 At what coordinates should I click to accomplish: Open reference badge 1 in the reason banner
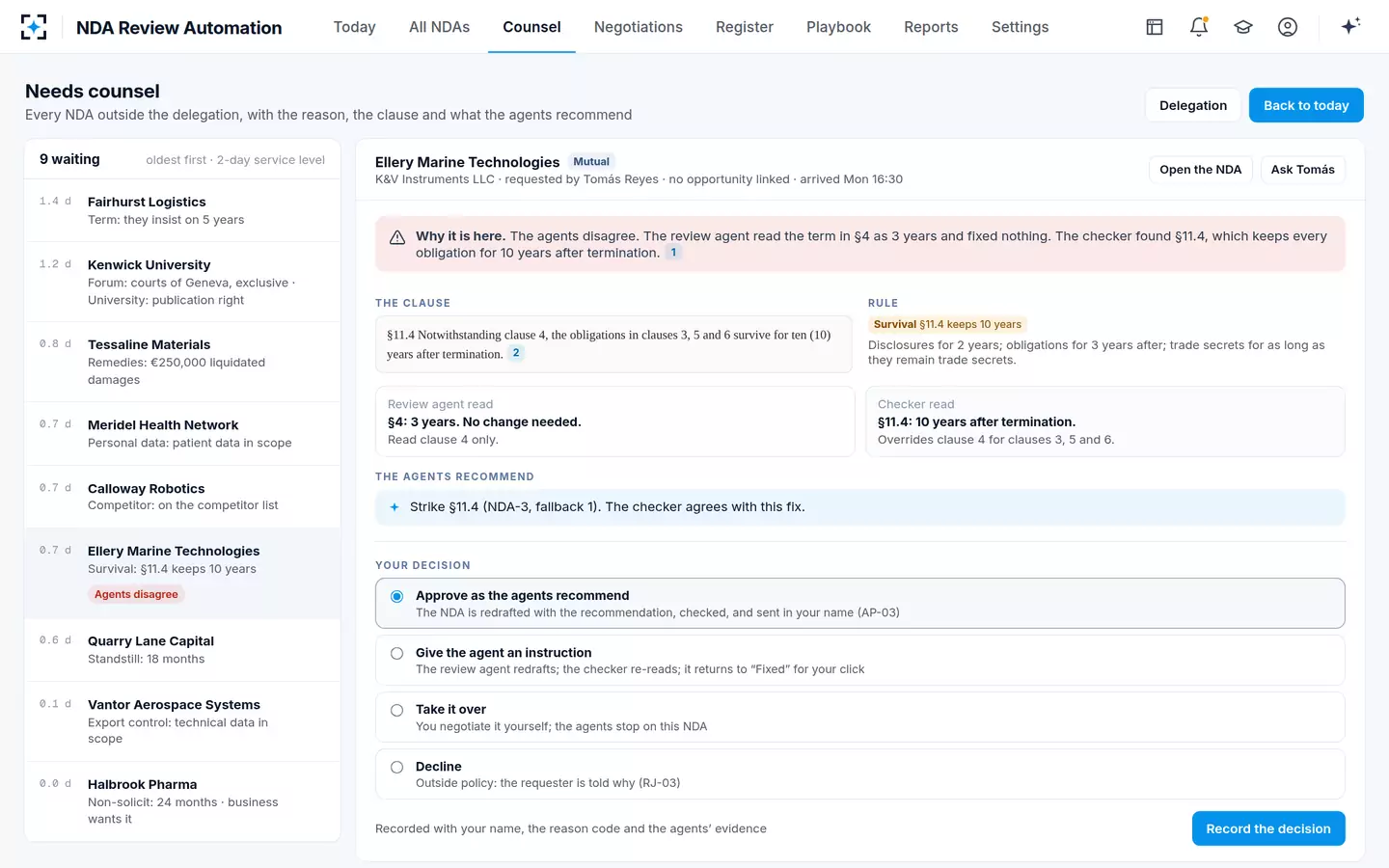[x=674, y=253]
